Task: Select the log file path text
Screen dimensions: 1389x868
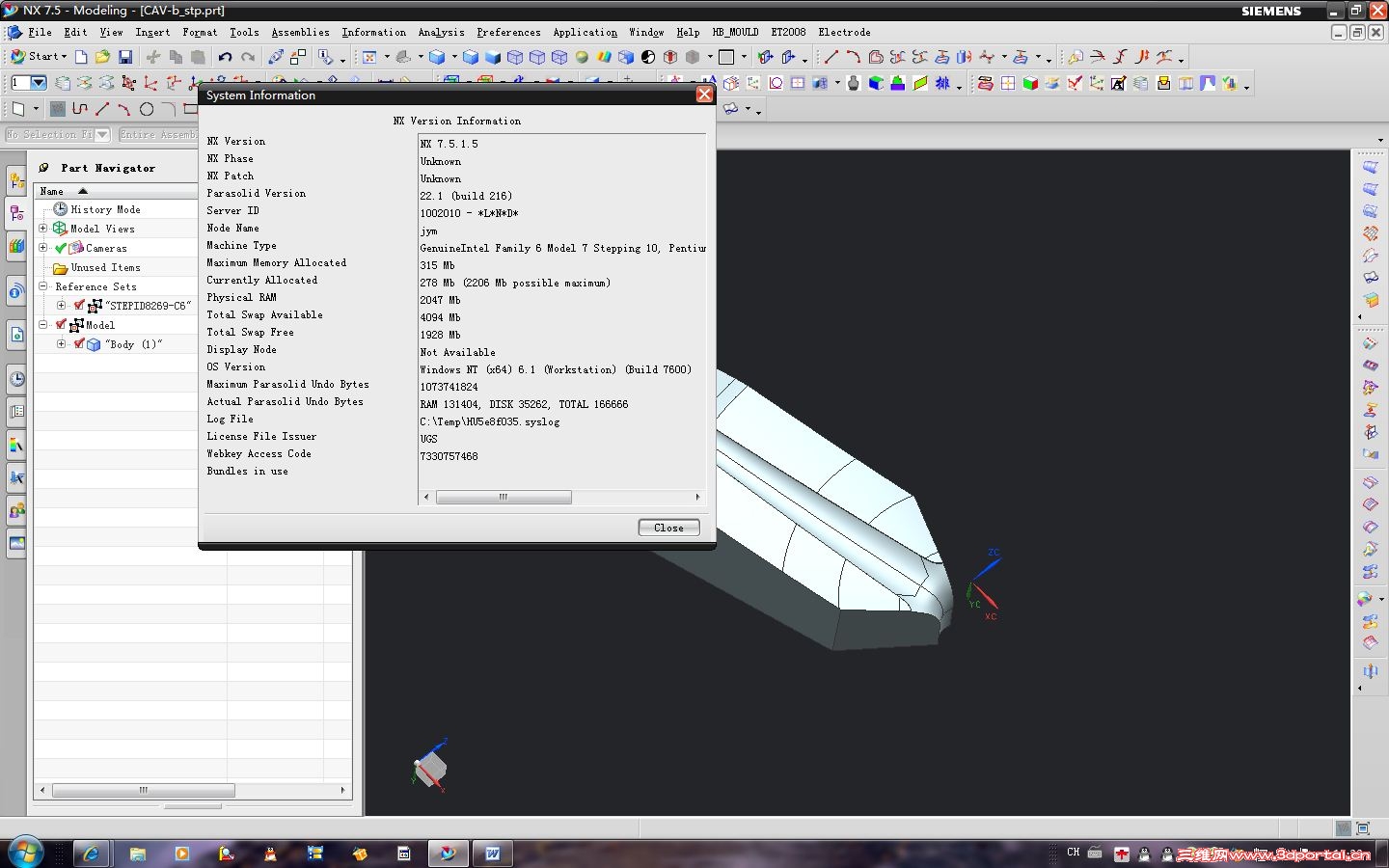Action: pyautogui.click(x=489, y=421)
